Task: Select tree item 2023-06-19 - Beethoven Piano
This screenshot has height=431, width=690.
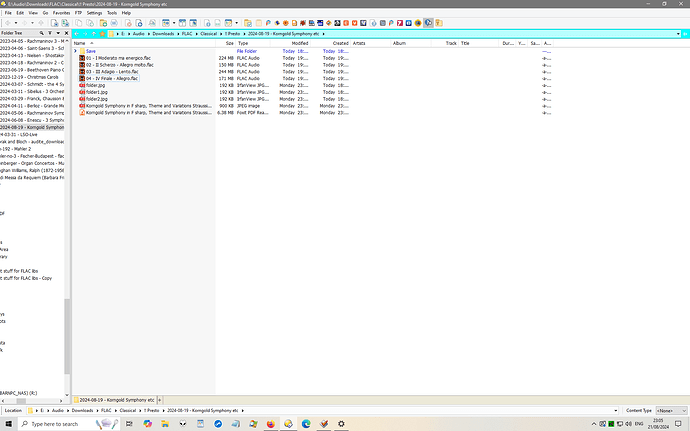Action: [x=32, y=70]
